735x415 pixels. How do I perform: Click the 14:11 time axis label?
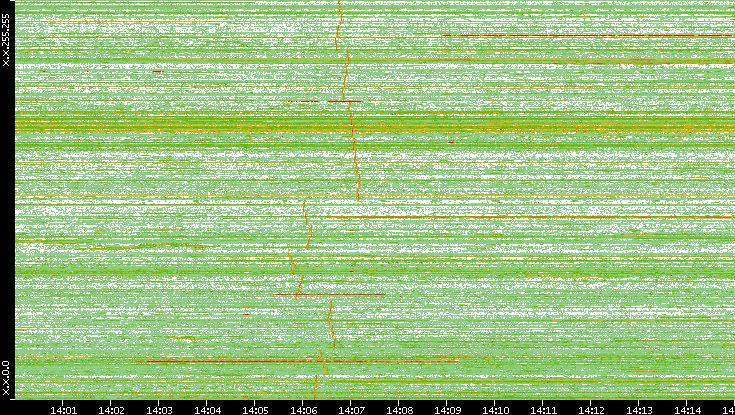pos(543,410)
